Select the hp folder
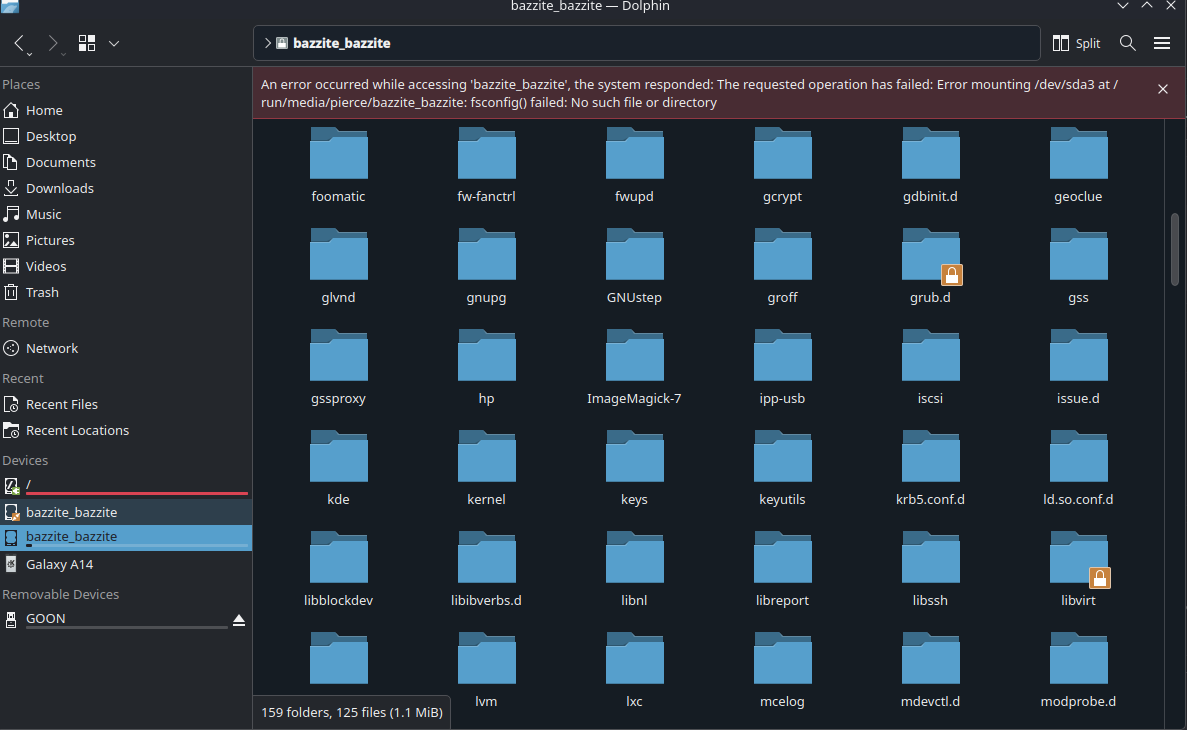 (x=486, y=367)
